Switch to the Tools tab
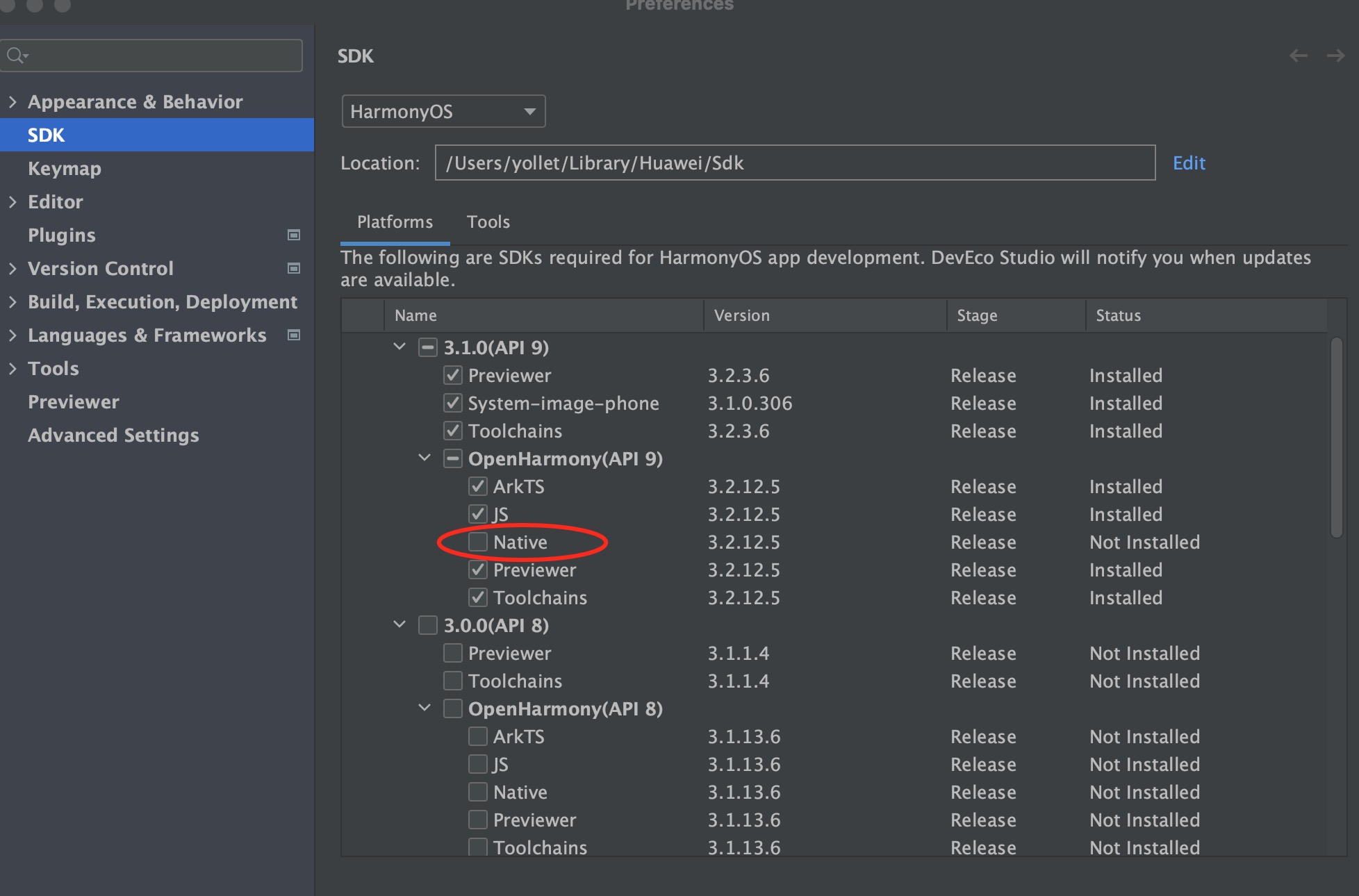The height and width of the screenshot is (896, 1359). [x=488, y=222]
